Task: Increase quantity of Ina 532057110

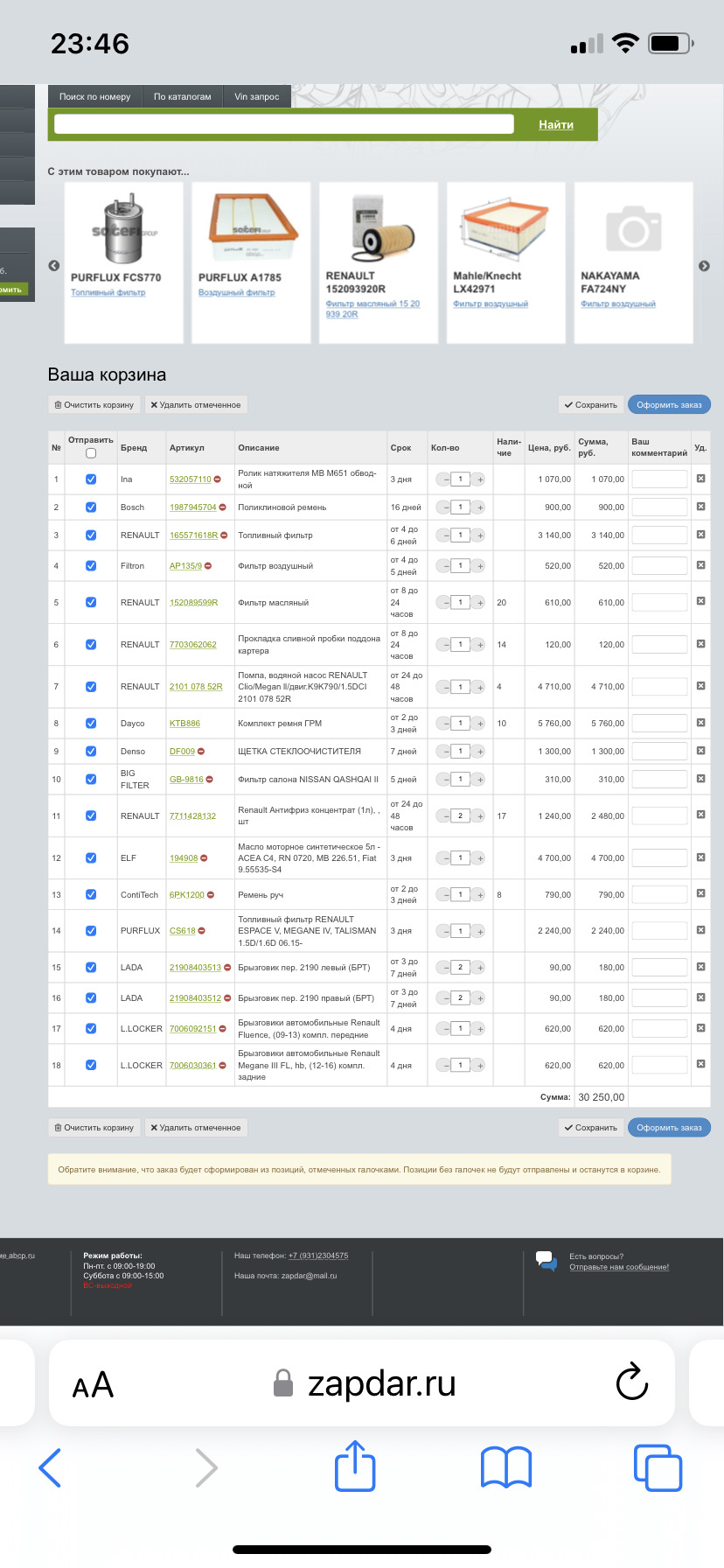Action: click(x=480, y=479)
